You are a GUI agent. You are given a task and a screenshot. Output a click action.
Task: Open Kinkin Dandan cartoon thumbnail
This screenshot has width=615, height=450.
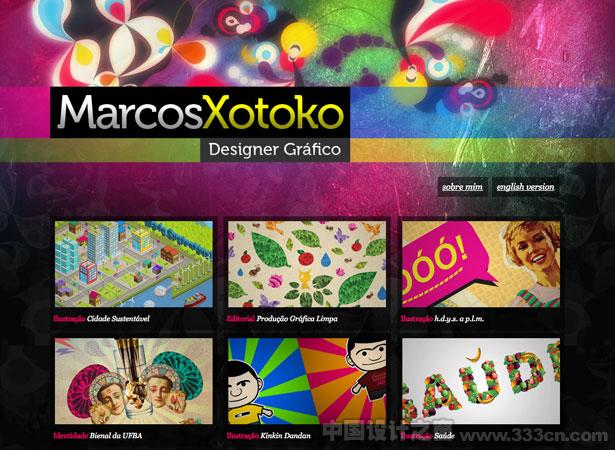point(307,381)
